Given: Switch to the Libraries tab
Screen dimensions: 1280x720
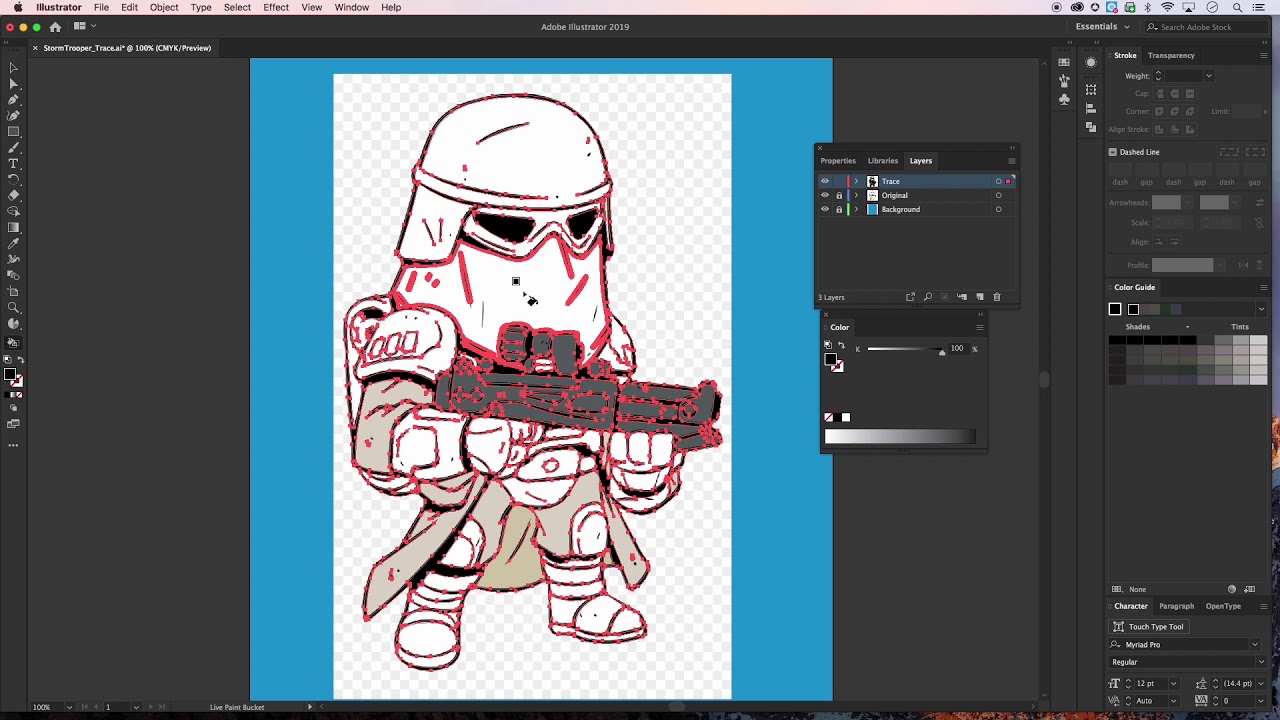Looking at the screenshot, I should click(883, 161).
